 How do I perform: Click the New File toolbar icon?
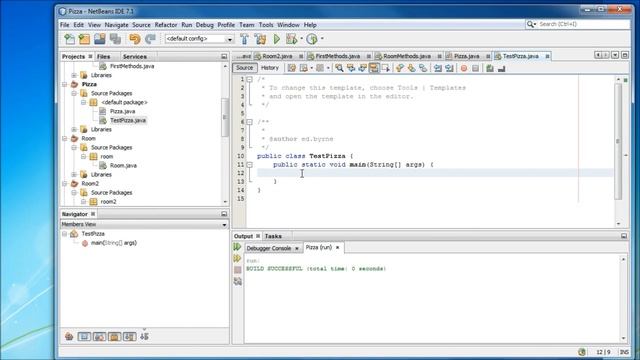(x=69, y=39)
